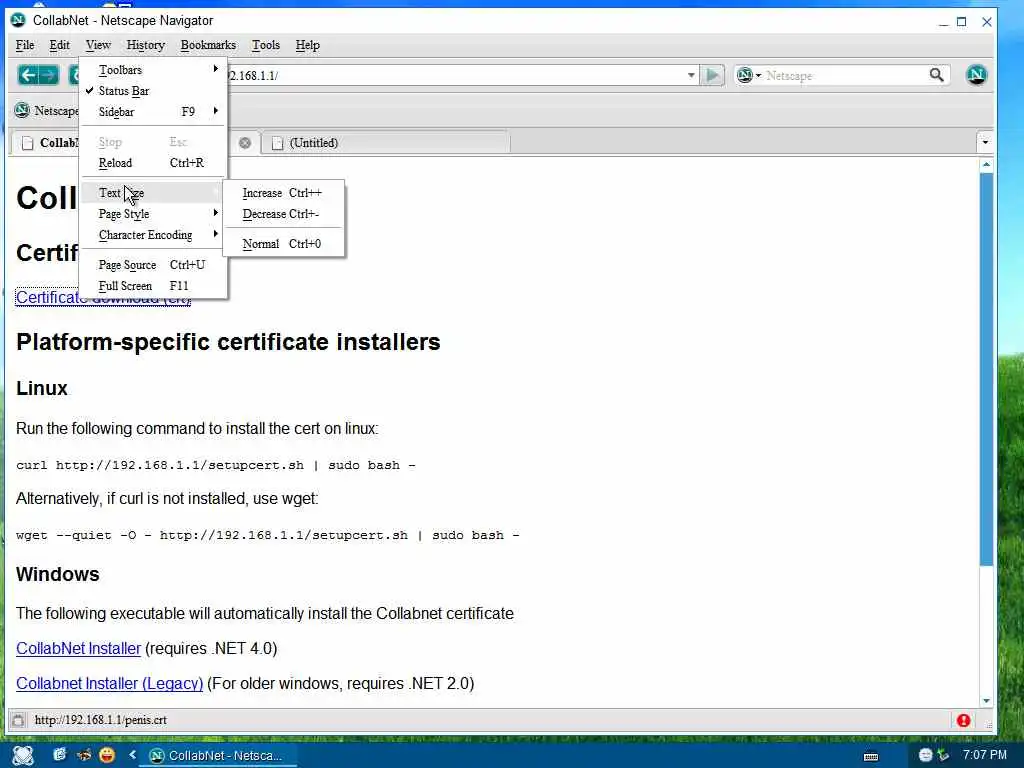Open the Edit menu
Screen dimensions: 1024x768
tap(59, 45)
